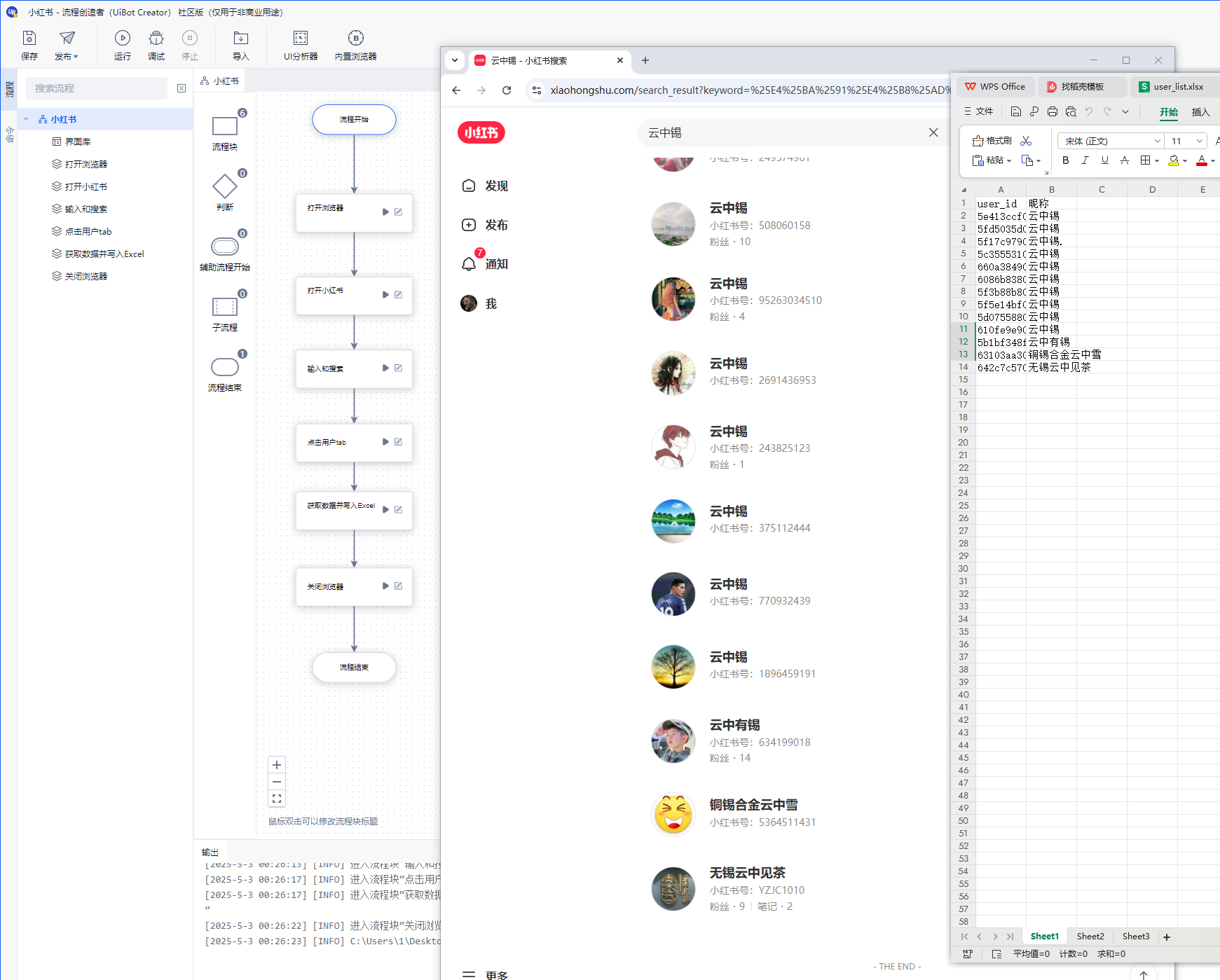Viewport: 1220px width, 980px height.
Task: Open the built-in browser tool
Action: click(355, 39)
